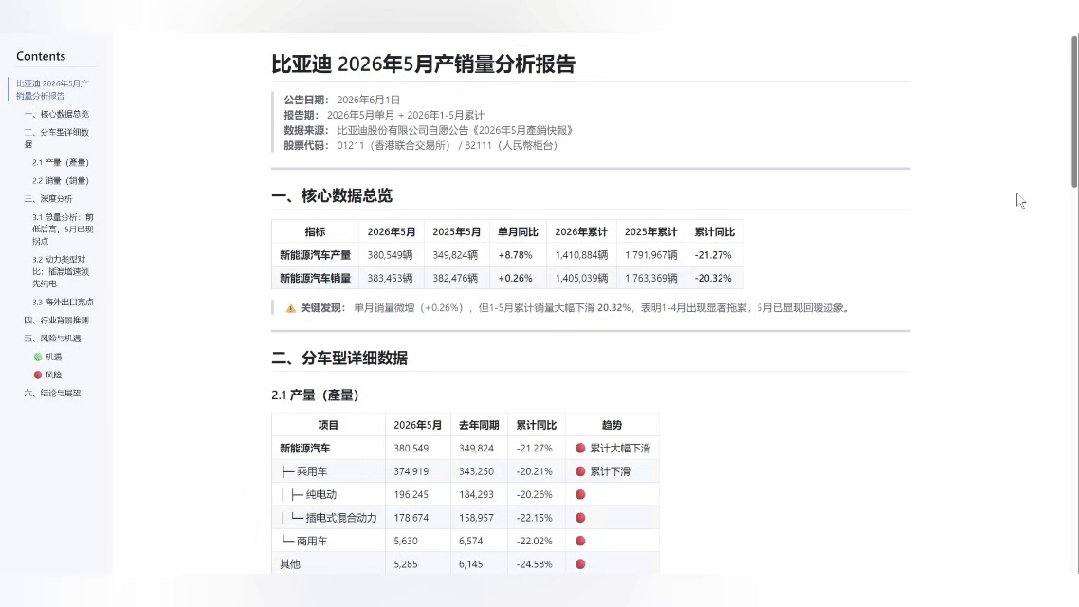Click the 2025年累计 column header

pos(651,232)
